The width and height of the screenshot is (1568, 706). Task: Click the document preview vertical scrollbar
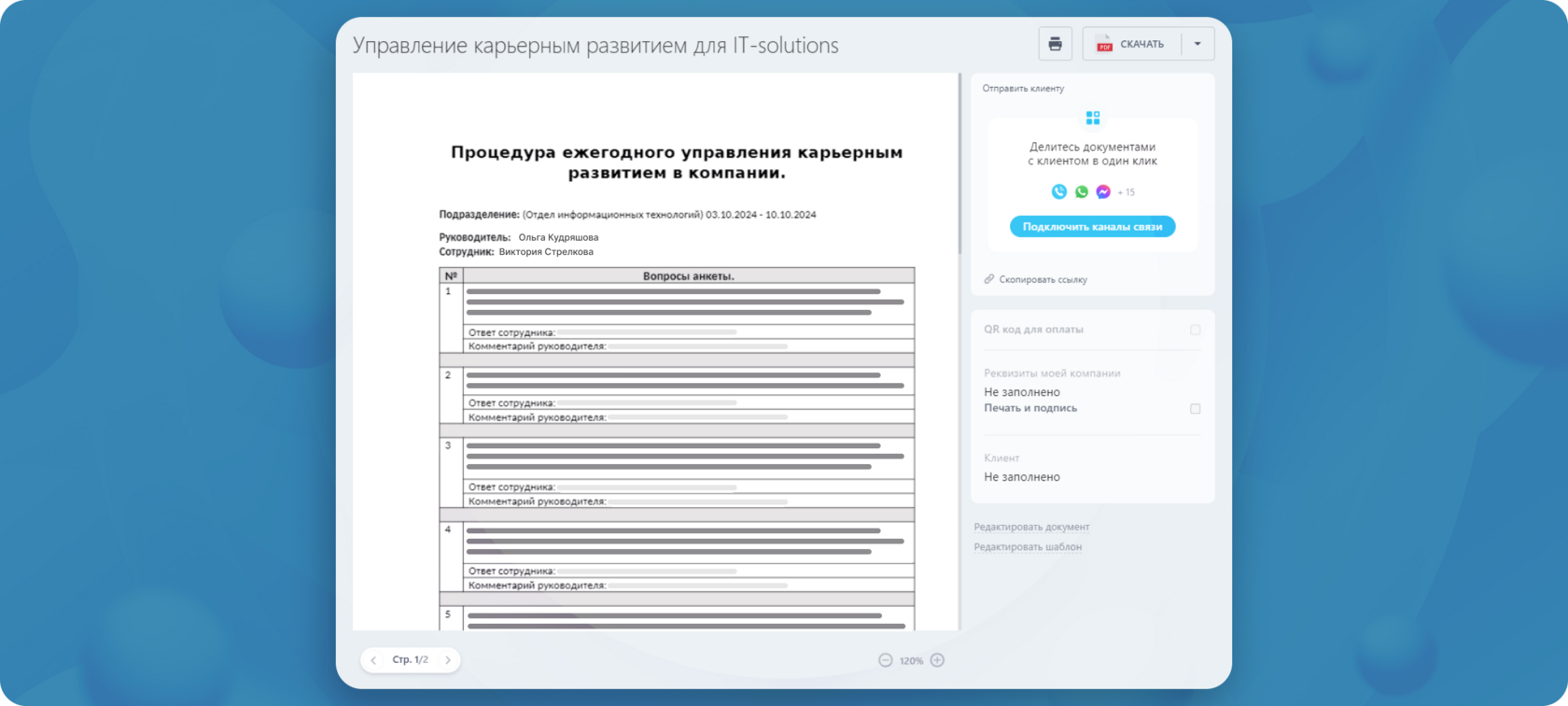tap(959, 163)
